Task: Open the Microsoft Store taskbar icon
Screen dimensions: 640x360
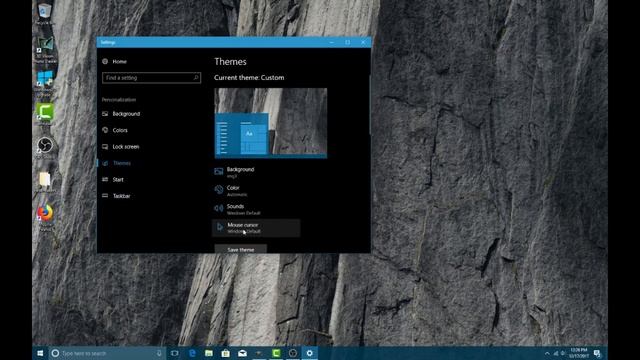Action: pyautogui.click(x=225, y=353)
